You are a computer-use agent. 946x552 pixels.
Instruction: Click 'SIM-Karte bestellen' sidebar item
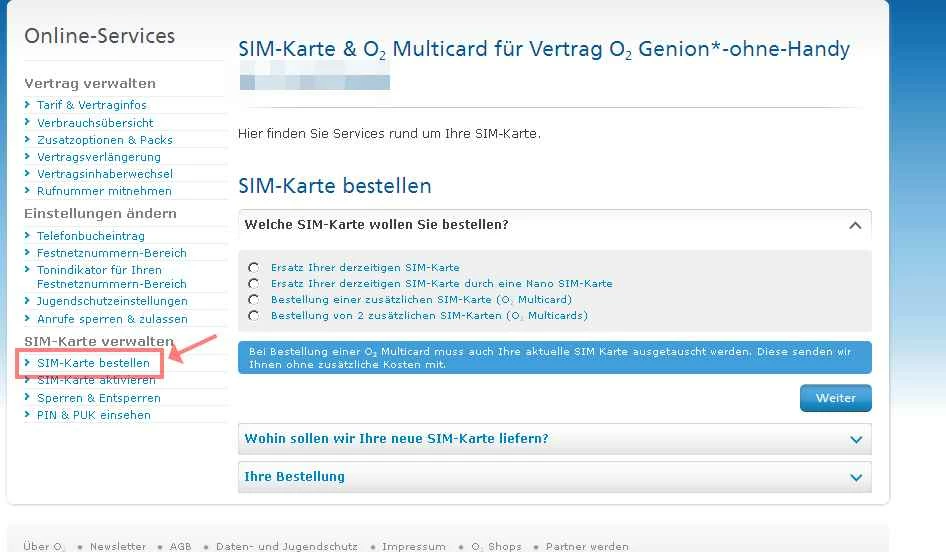(x=93, y=362)
